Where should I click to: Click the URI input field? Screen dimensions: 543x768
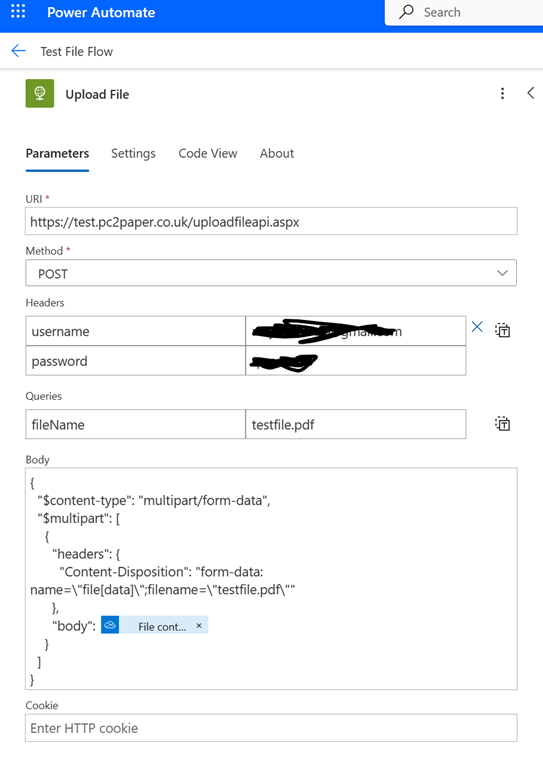pyautogui.click(x=271, y=221)
